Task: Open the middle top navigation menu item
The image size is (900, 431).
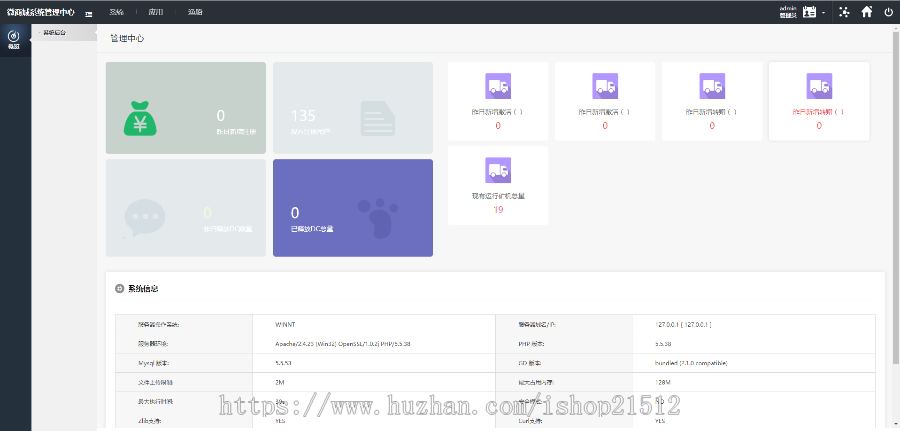Action: coord(156,12)
